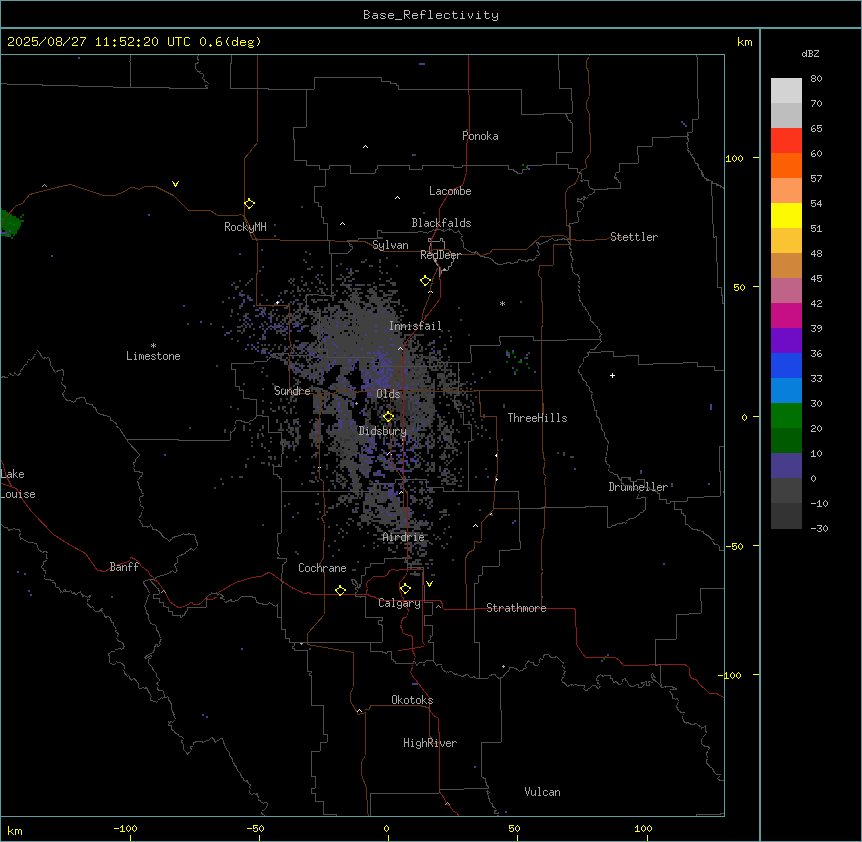This screenshot has height=842, width=862.
Task: Click the Limestone label
Action: pos(153,356)
